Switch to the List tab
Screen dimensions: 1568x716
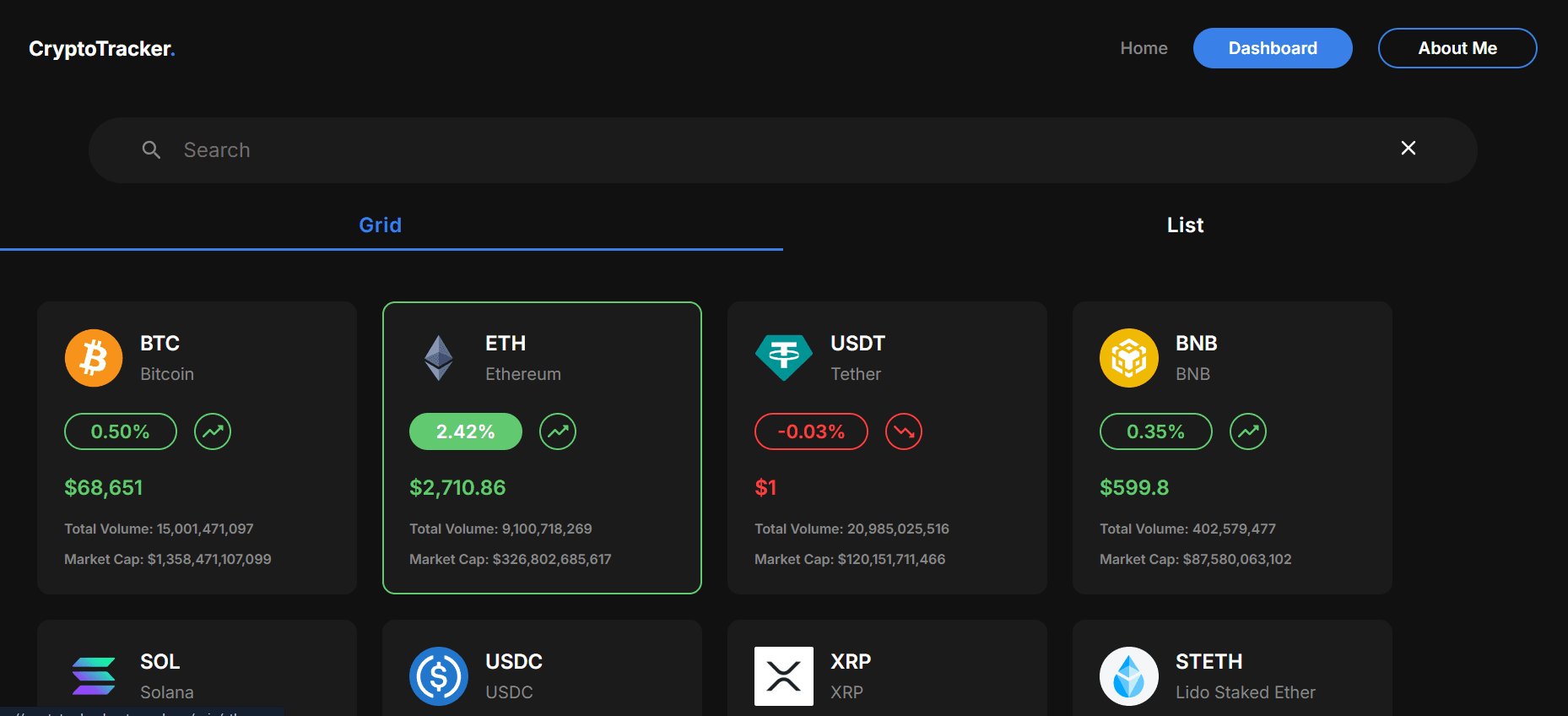[1185, 225]
